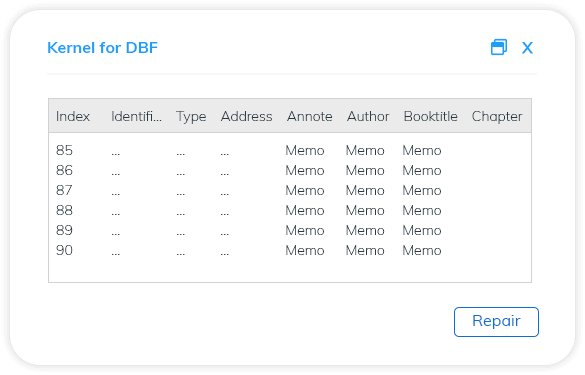Click the Repair button
The image size is (585, 375).
point(496,322)
